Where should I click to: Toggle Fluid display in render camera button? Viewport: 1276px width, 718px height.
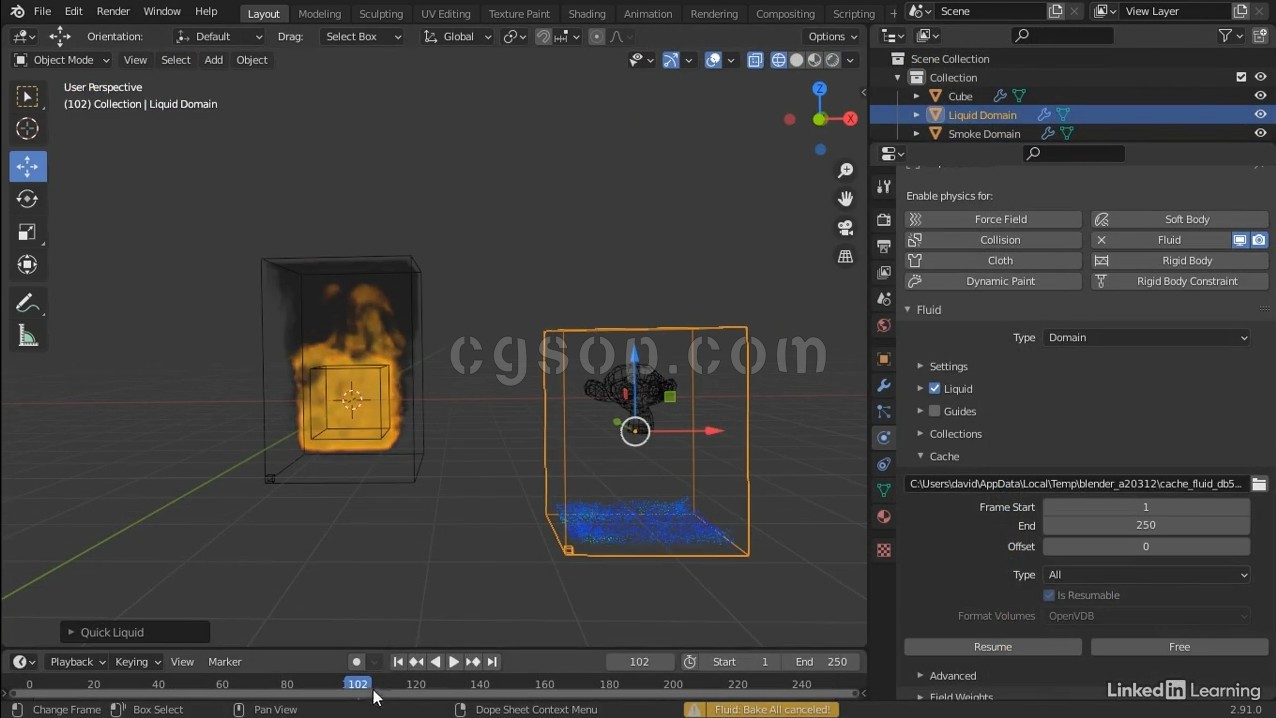pyautogui.click(x=1259, y=240)
